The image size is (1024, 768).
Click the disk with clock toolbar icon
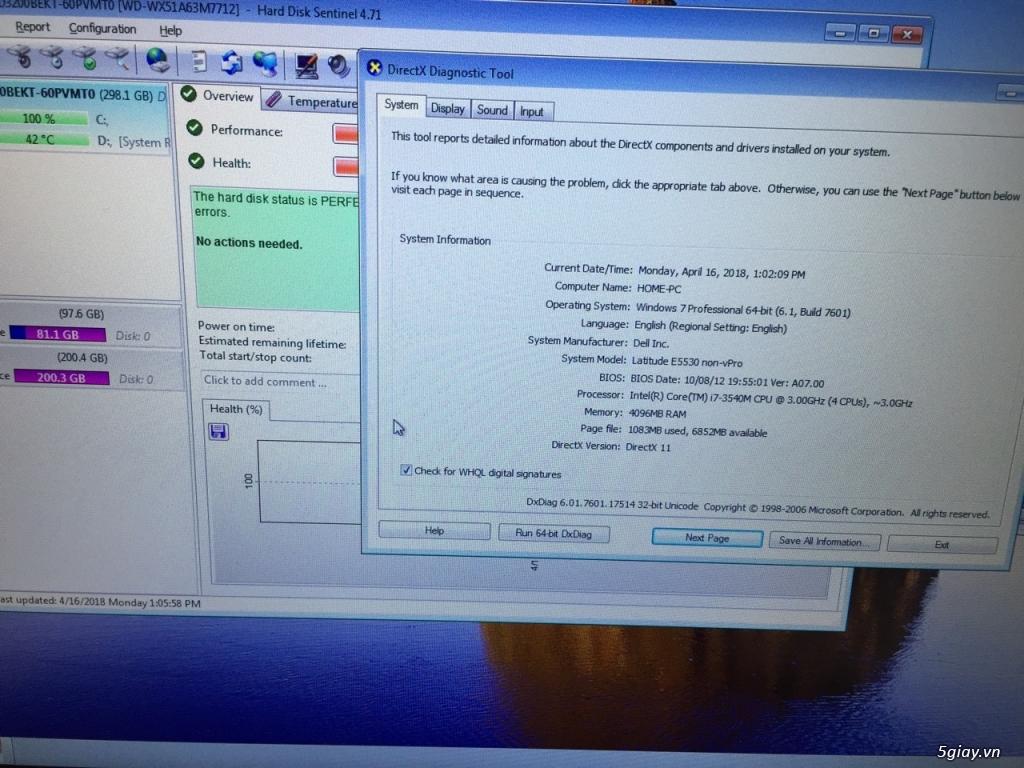coord(53,57)
